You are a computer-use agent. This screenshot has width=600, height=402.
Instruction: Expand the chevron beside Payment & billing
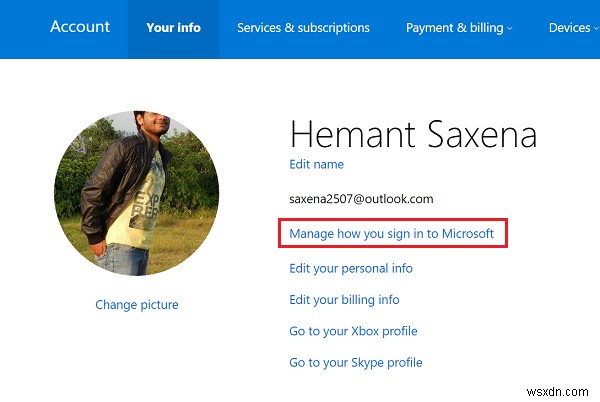(510, 29)
